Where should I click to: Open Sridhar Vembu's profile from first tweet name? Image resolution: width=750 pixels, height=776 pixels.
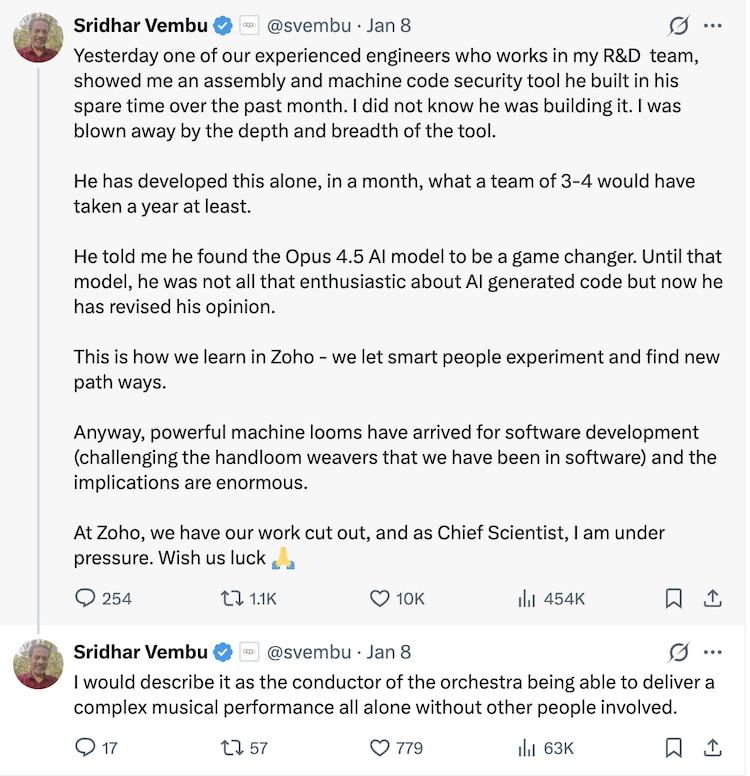[140, 25]
